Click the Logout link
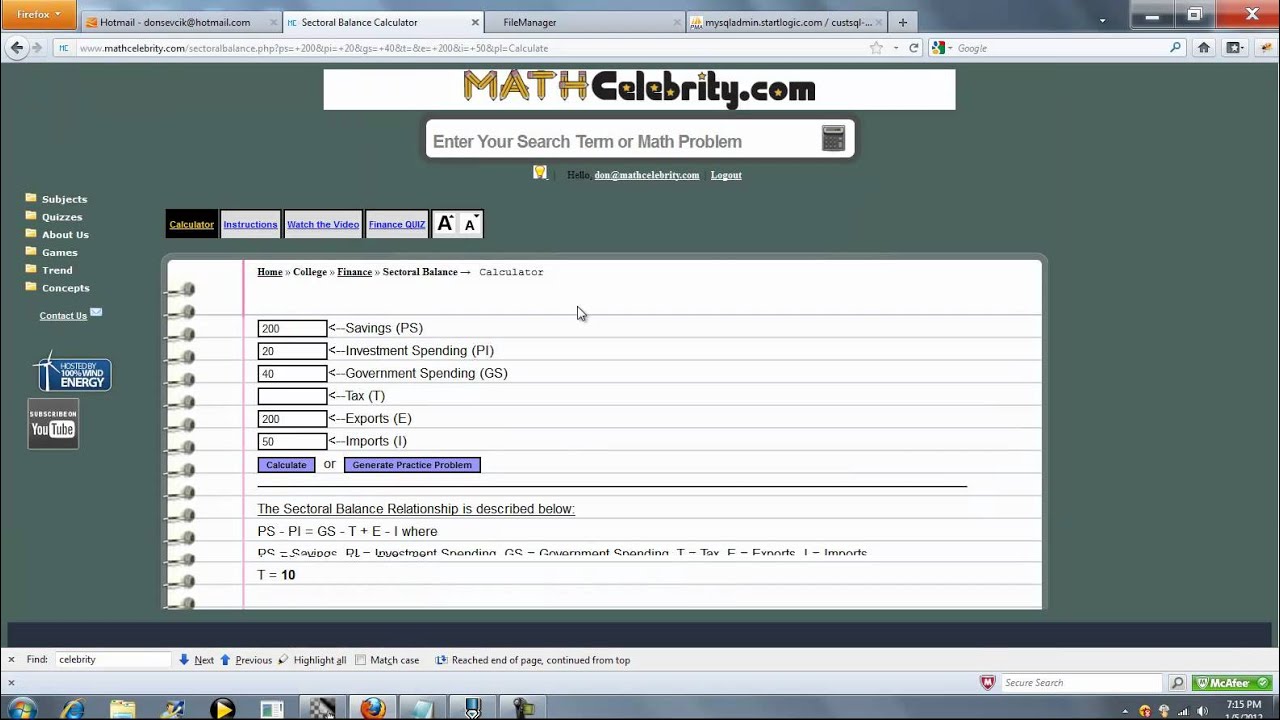Viewport: 1280px width, 720px height. (x=726, y=175)
